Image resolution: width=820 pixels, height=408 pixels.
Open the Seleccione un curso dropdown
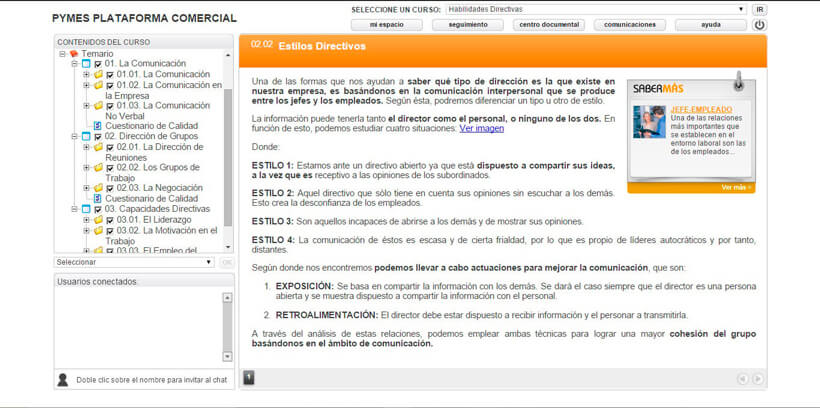pos(596,9)
